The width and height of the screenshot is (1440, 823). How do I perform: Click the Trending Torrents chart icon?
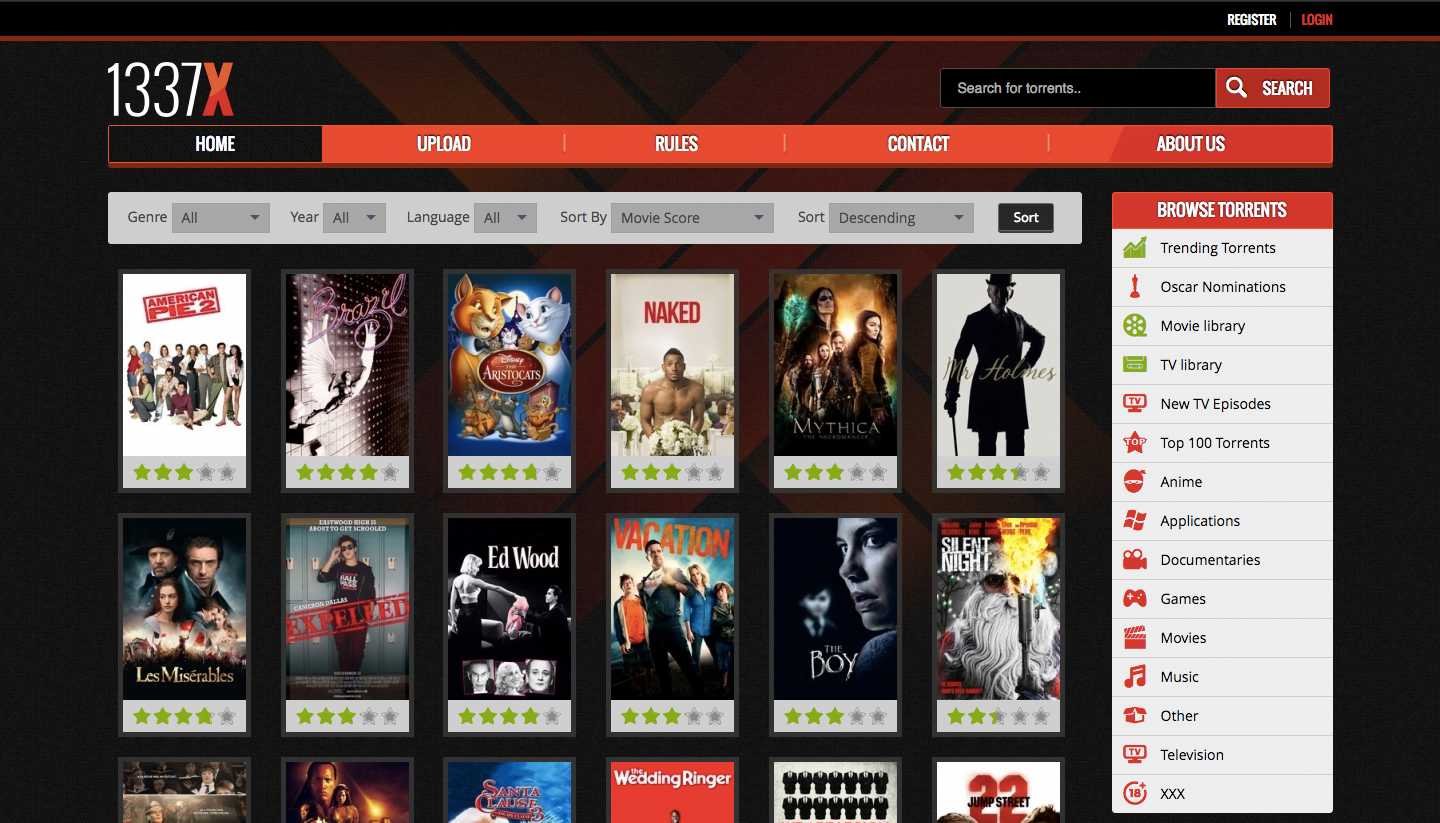tap(1135, 248)
